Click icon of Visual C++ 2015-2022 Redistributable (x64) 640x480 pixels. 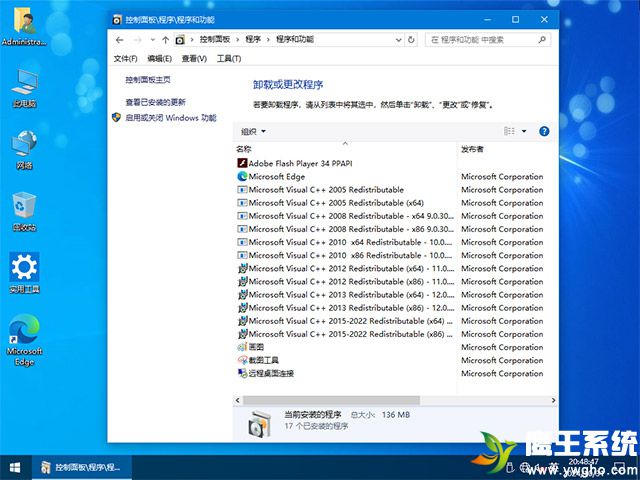(x=242, y=321)
